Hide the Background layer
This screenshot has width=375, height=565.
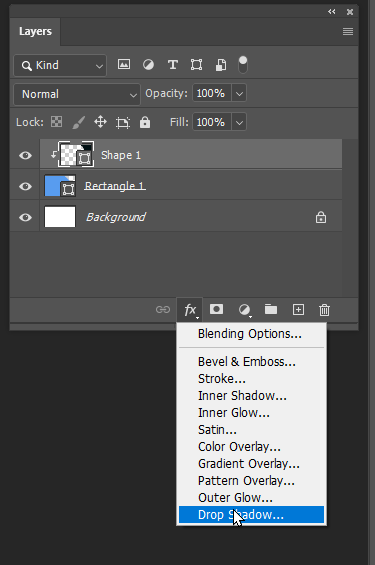(25, 217)
